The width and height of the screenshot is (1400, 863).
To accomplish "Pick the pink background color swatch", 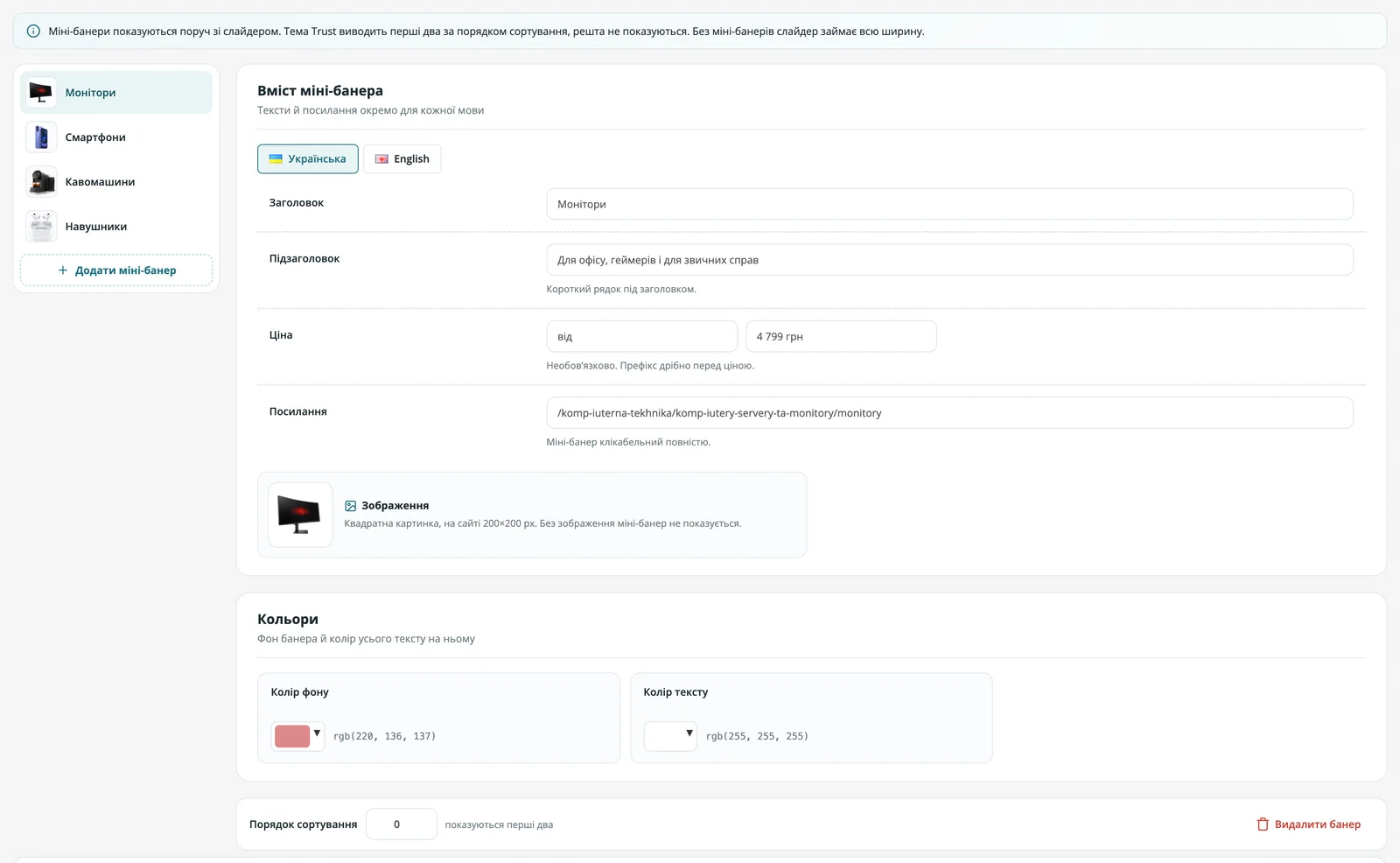I will [292, 736].
